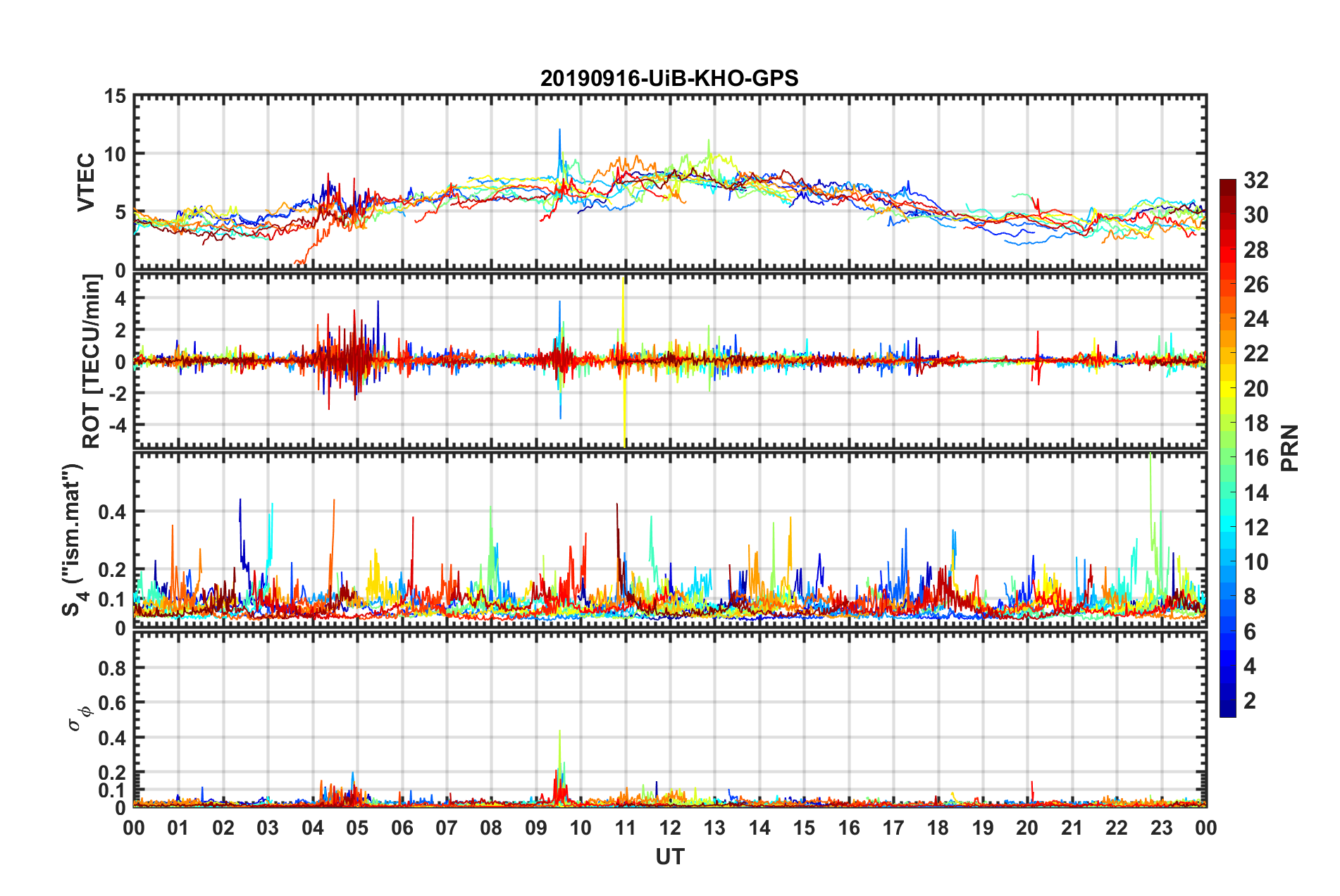
Task: Select x-axis tick label "05"
Action: point(357,828)
